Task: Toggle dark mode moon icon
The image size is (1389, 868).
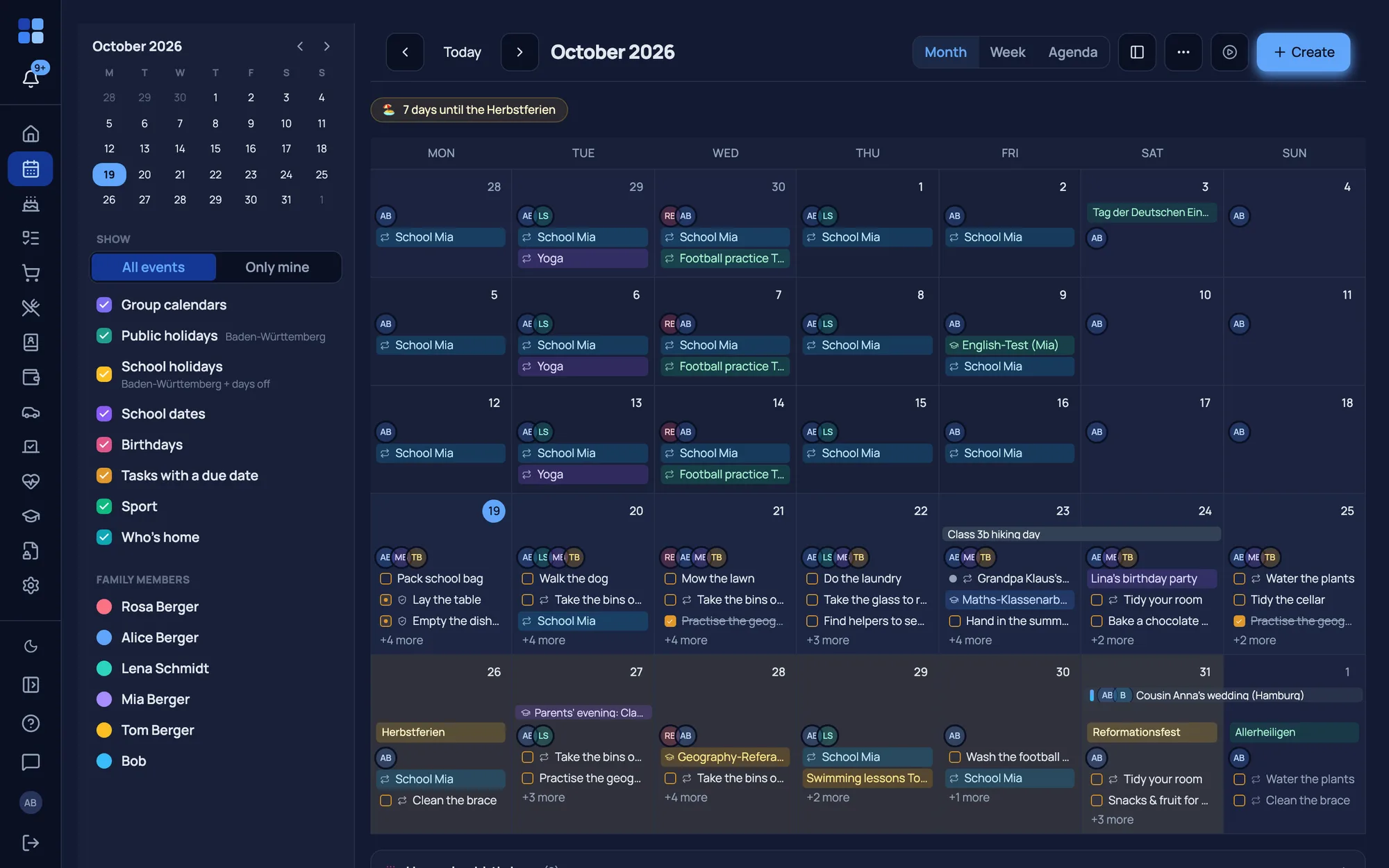Action: (x=31, y=646)
